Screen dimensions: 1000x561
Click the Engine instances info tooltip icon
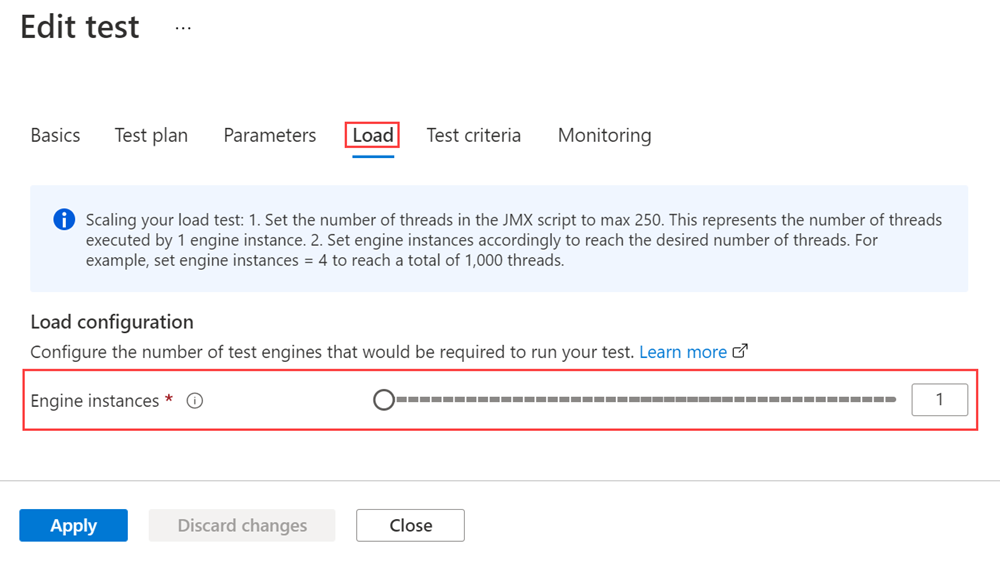[195, 401]
